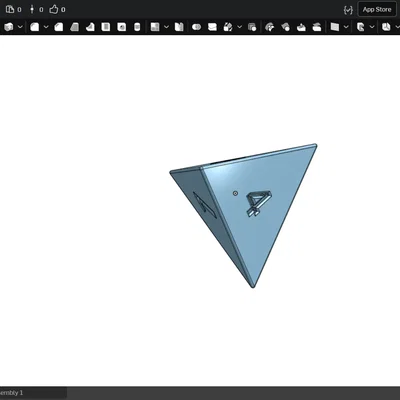This screenshot has width=400, height=400.
Task: Click the embossed number 4 on tetrahedron
Action: (x=258, y=203)
